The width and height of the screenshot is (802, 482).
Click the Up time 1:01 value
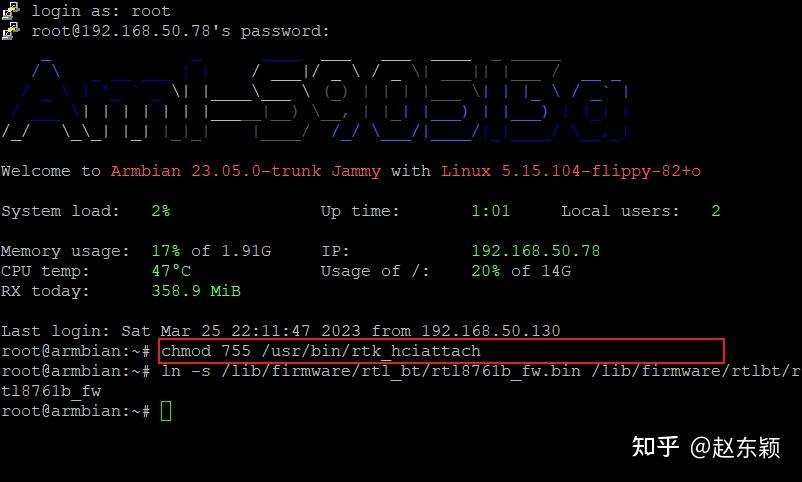tap(491, 211)
